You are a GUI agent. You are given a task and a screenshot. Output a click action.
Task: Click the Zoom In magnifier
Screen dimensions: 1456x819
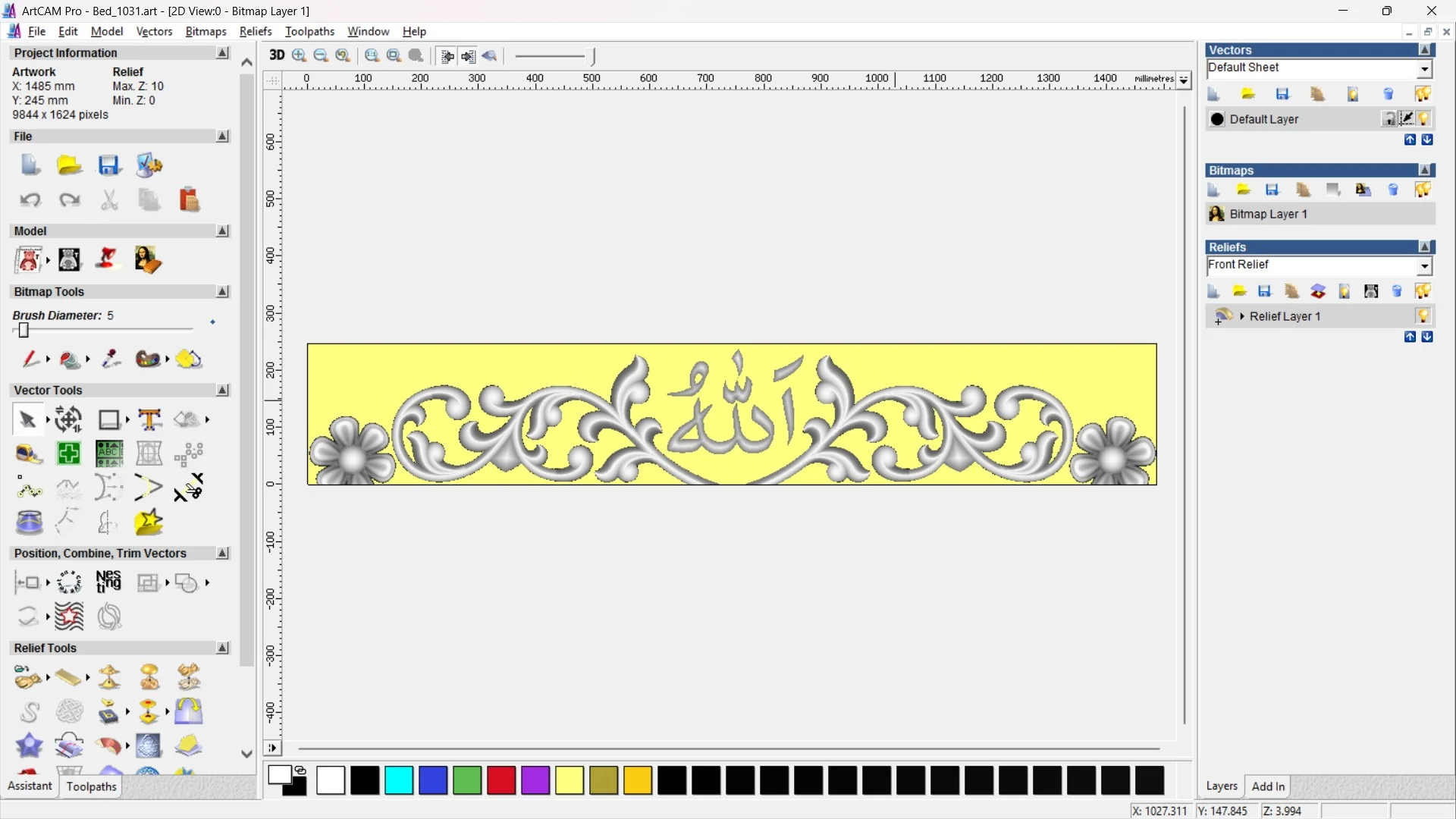[299, 55]
